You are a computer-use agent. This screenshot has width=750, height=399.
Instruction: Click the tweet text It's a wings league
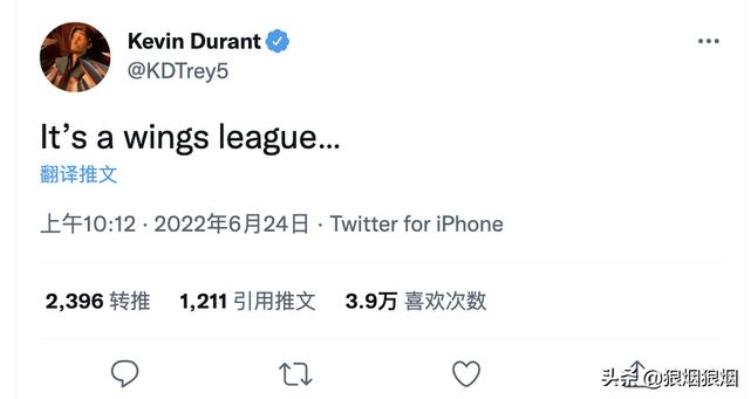(x=190, y=138)
